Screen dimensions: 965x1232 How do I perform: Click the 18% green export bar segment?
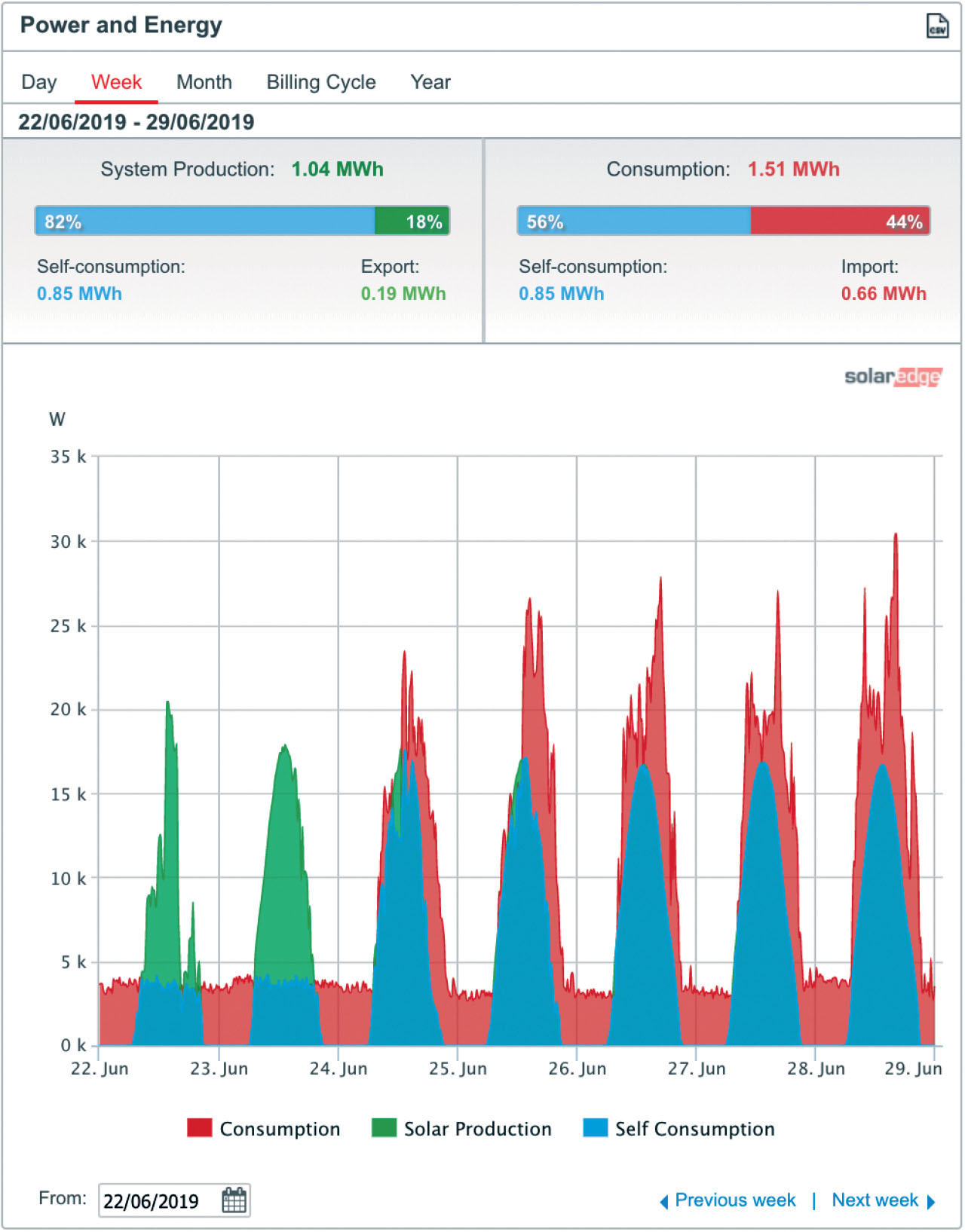click(x=412, y=222)
